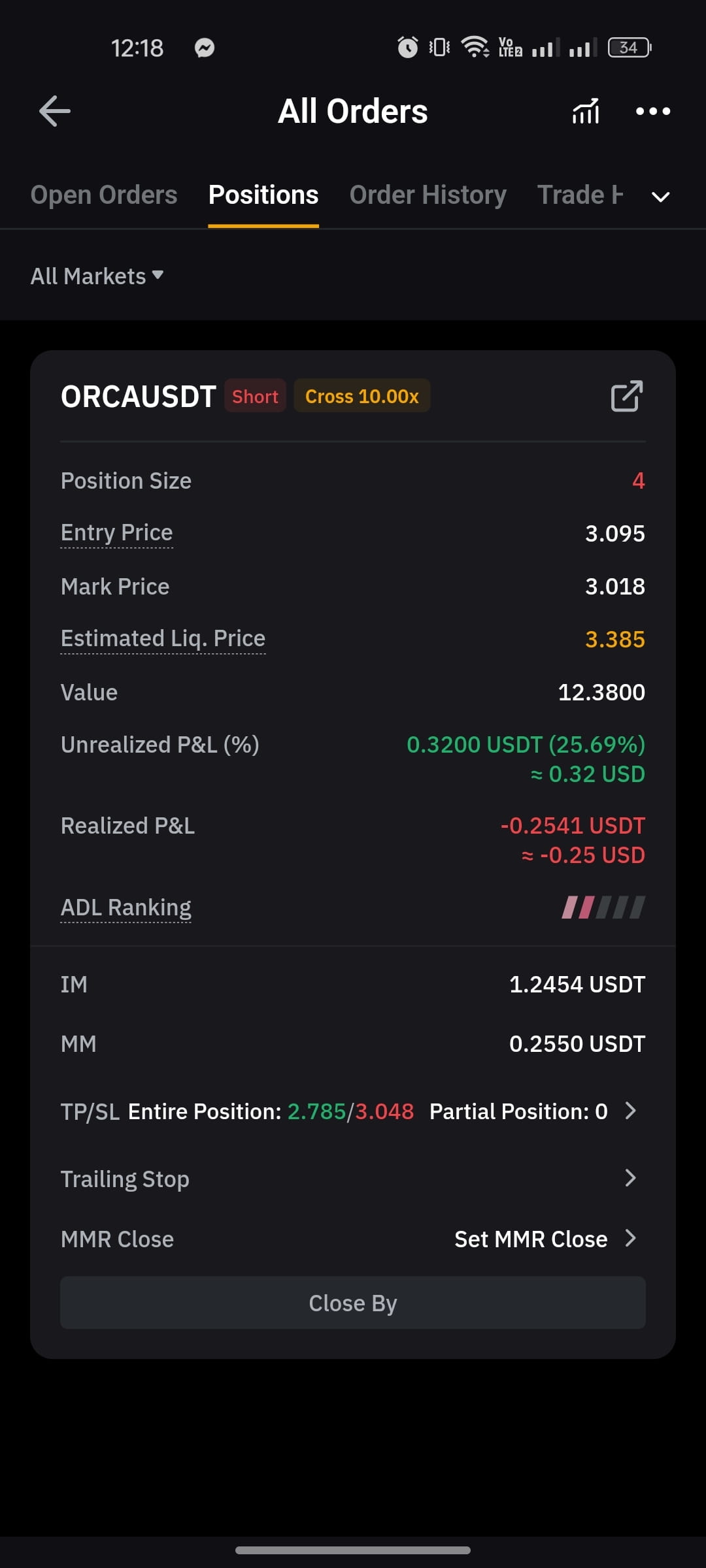Screen dimensions: 706x1568
Task: Tap the battery indicator icon
Action: point(630,48)
